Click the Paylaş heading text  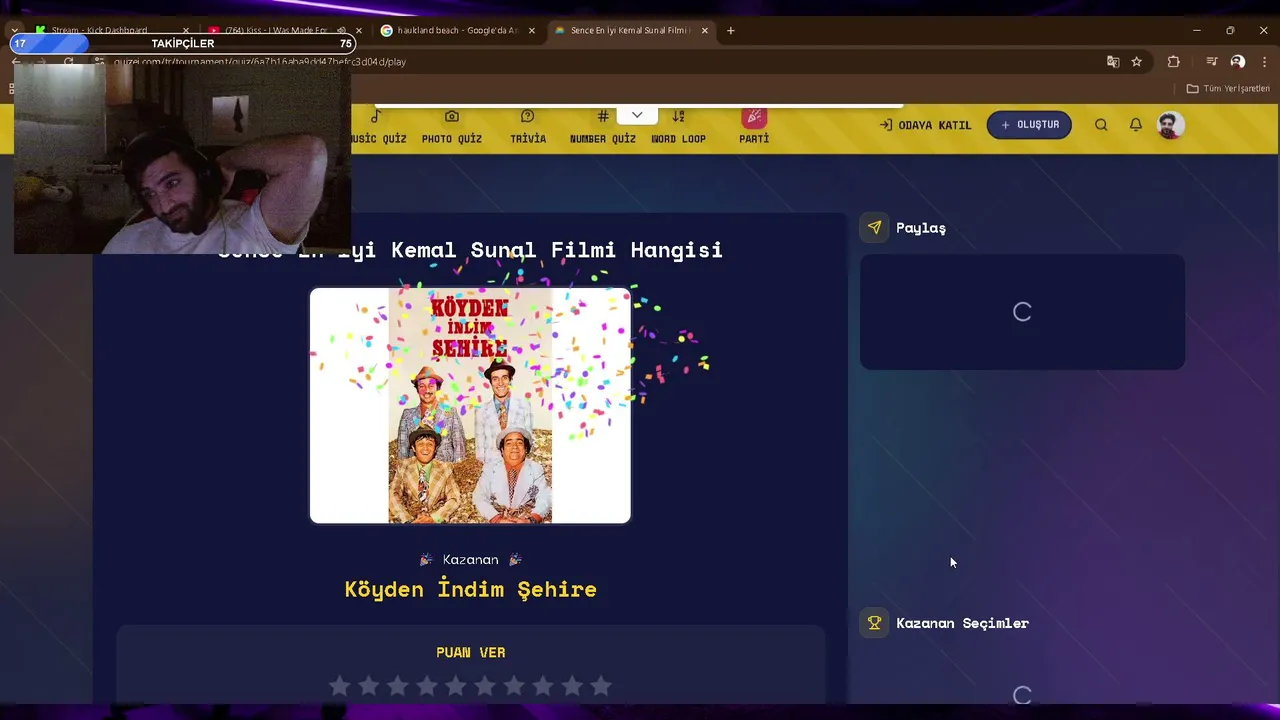pyautogui.click(x=921, y=228)
